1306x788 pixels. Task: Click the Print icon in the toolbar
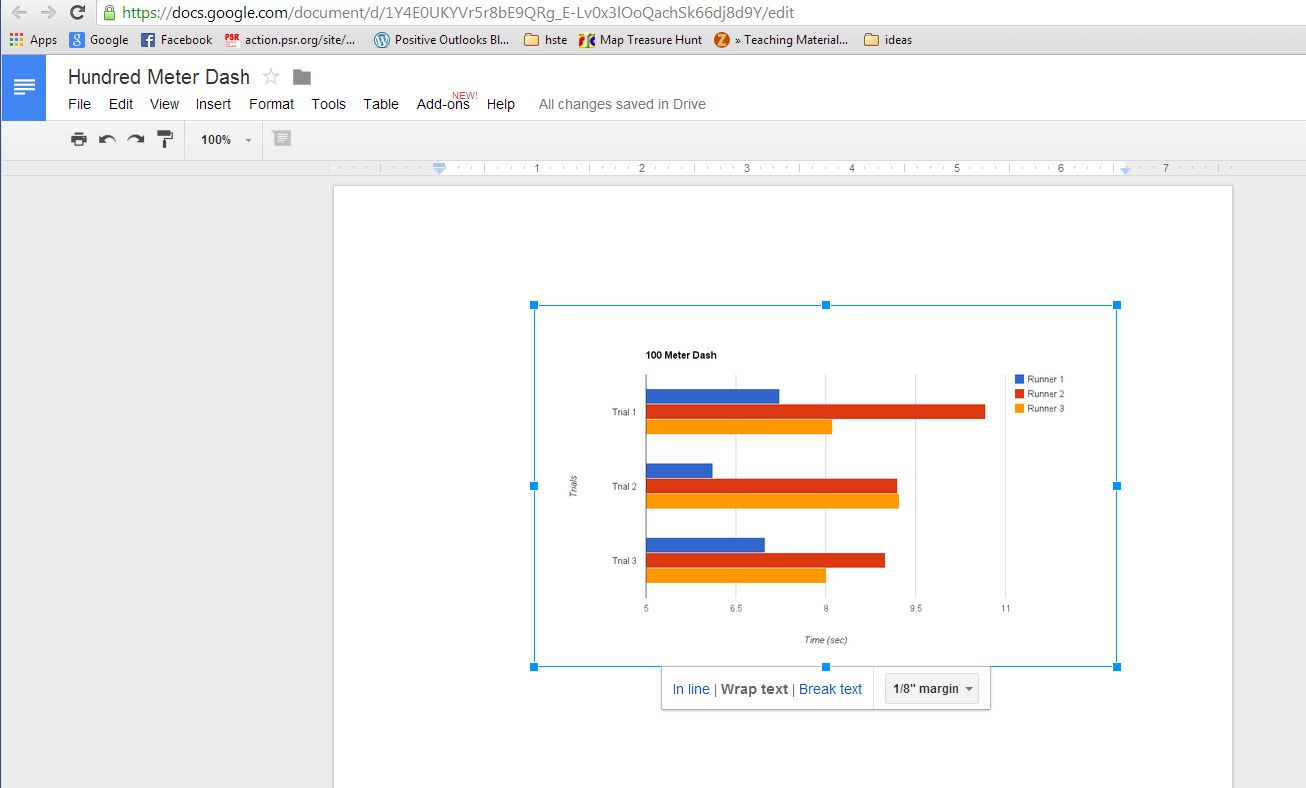(79, 139)
